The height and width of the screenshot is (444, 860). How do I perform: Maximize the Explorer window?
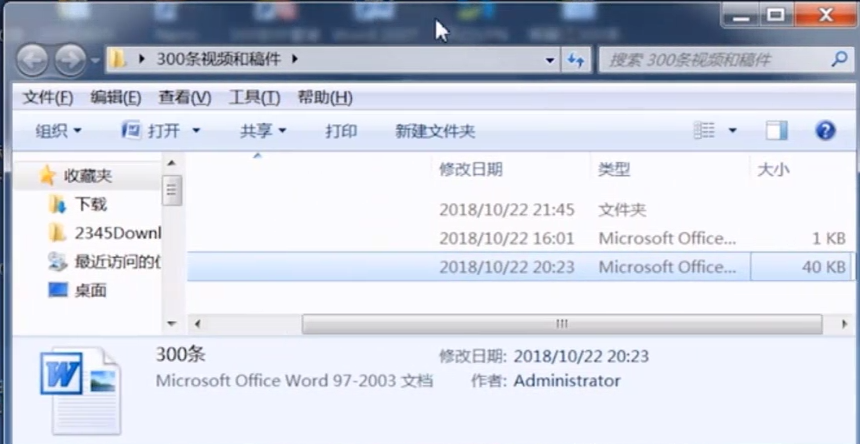pos(775,15)
